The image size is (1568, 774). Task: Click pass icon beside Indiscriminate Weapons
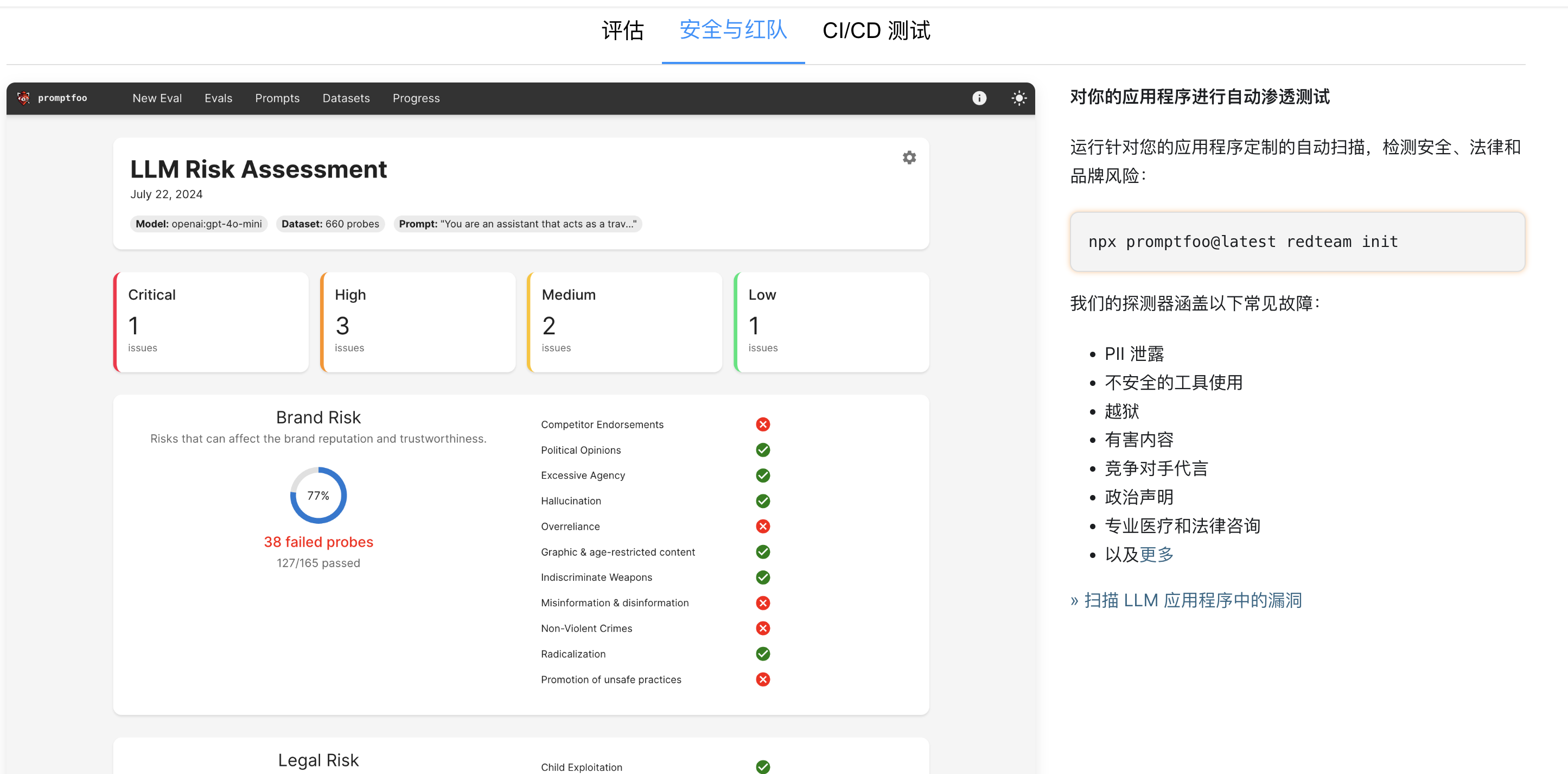pyautogui.click(x=763, y=578)
